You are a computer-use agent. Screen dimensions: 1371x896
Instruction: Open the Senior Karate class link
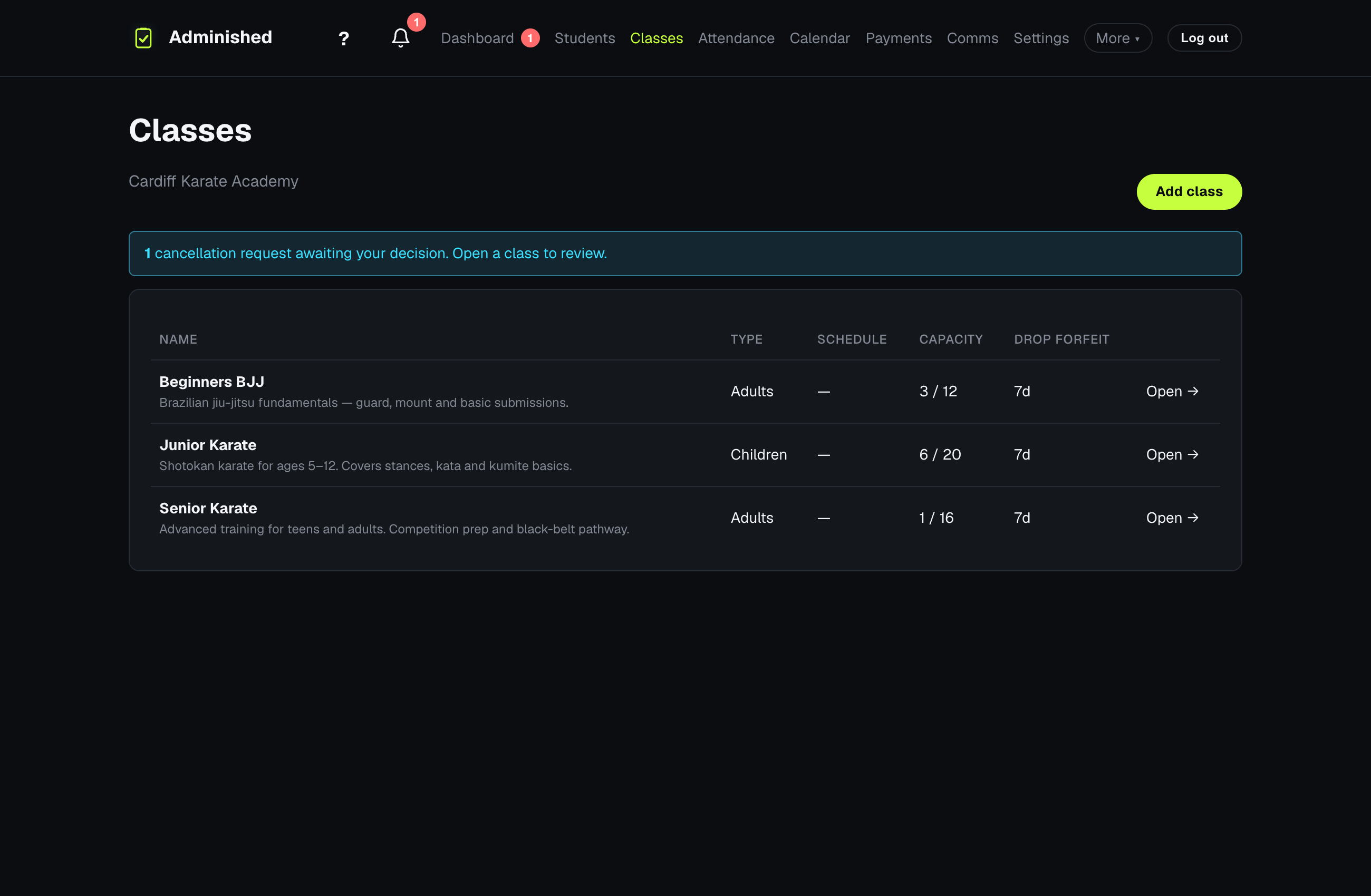1172,518
